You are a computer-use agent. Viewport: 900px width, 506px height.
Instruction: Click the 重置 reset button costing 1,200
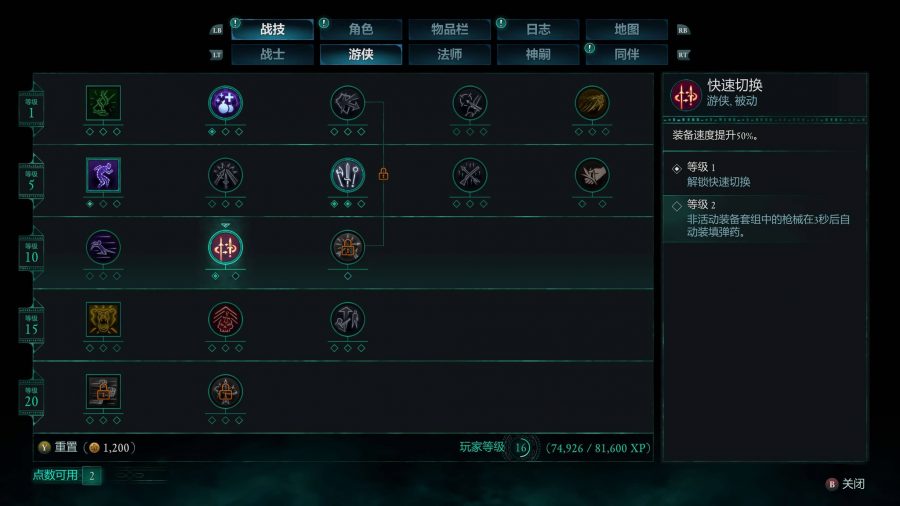87,447
